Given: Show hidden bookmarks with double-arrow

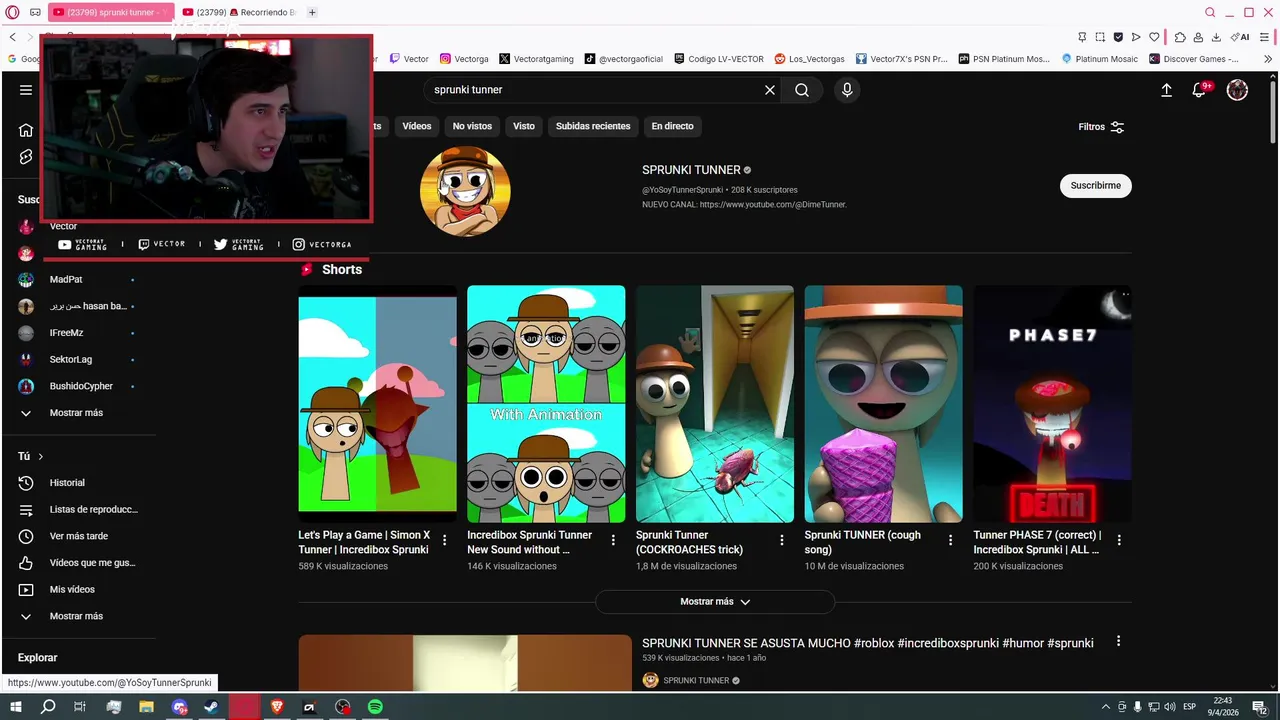Looking at the screenshot, I should (x=1269, y=59).
